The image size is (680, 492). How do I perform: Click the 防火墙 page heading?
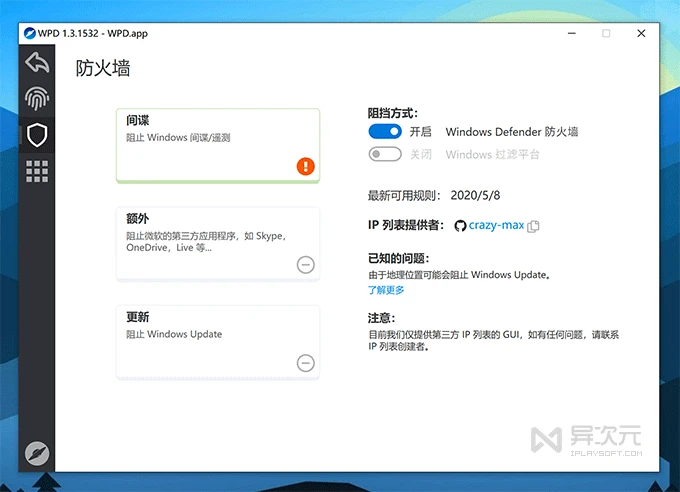tap(103, 68)
